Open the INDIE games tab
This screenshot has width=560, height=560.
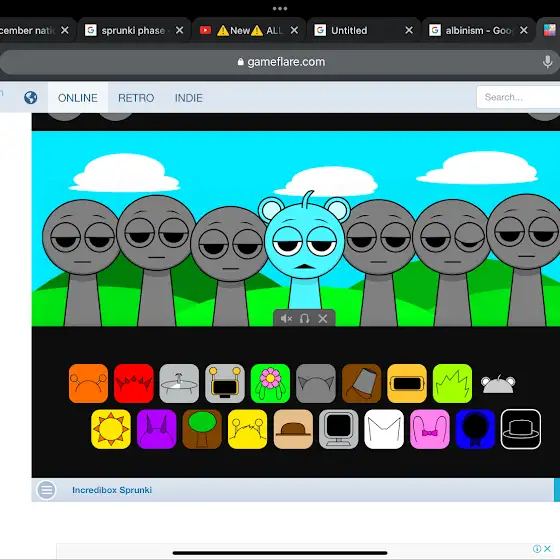click(x=189, y=98)
